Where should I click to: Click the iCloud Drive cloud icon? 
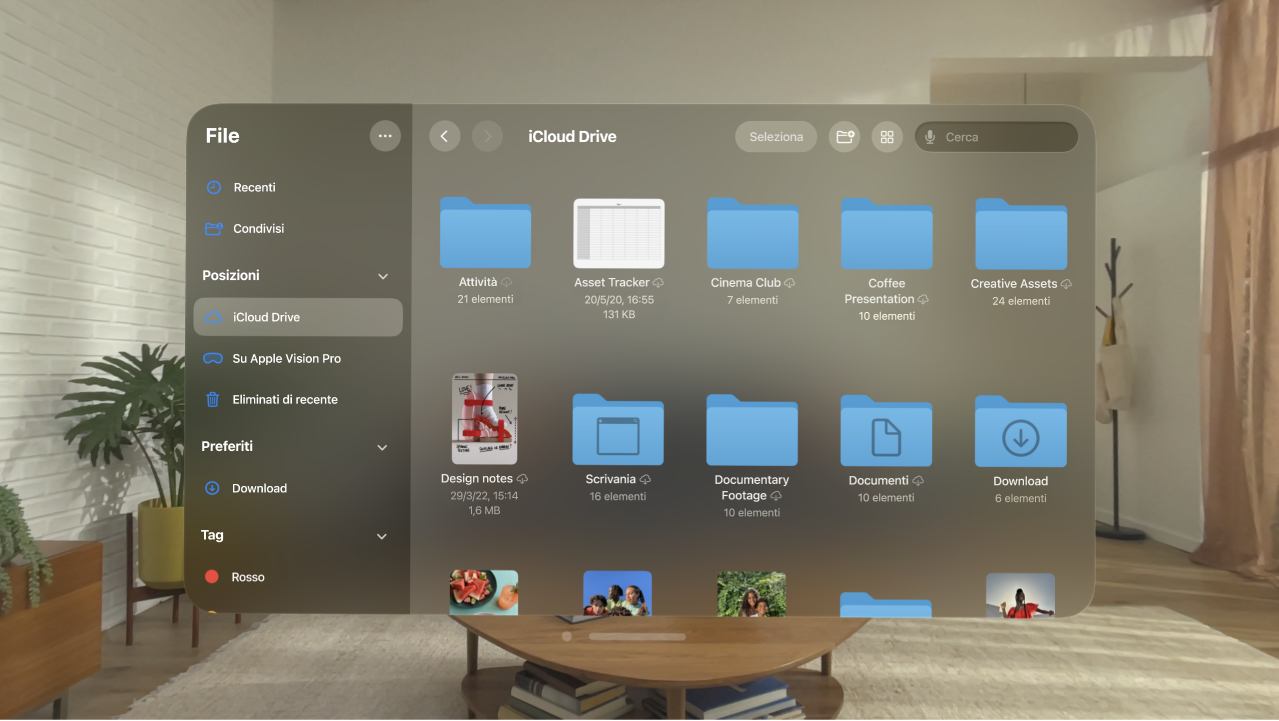click(213, 317)
